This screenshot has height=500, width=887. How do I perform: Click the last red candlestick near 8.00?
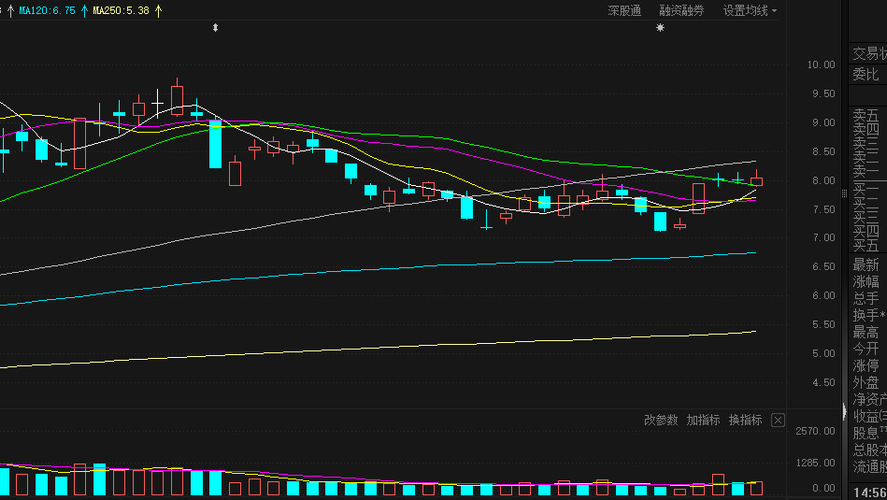tap(756, 179)
